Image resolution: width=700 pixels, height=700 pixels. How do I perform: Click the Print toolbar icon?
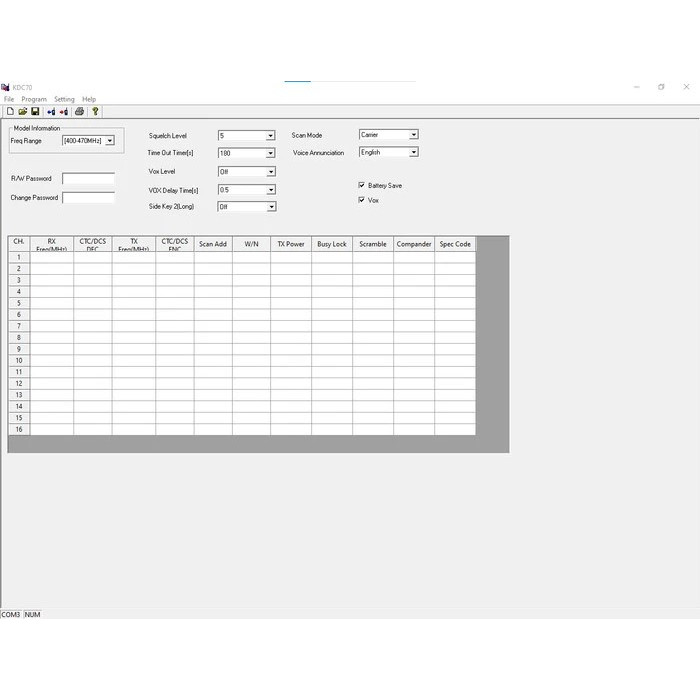(x=79, y=111)
